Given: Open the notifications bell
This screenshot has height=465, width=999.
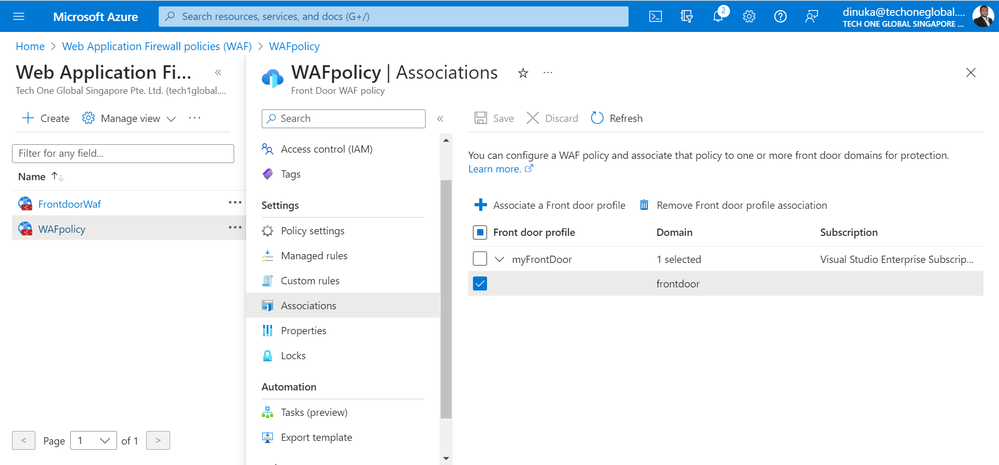Looking at the screenshot, I should click(718, 17).
